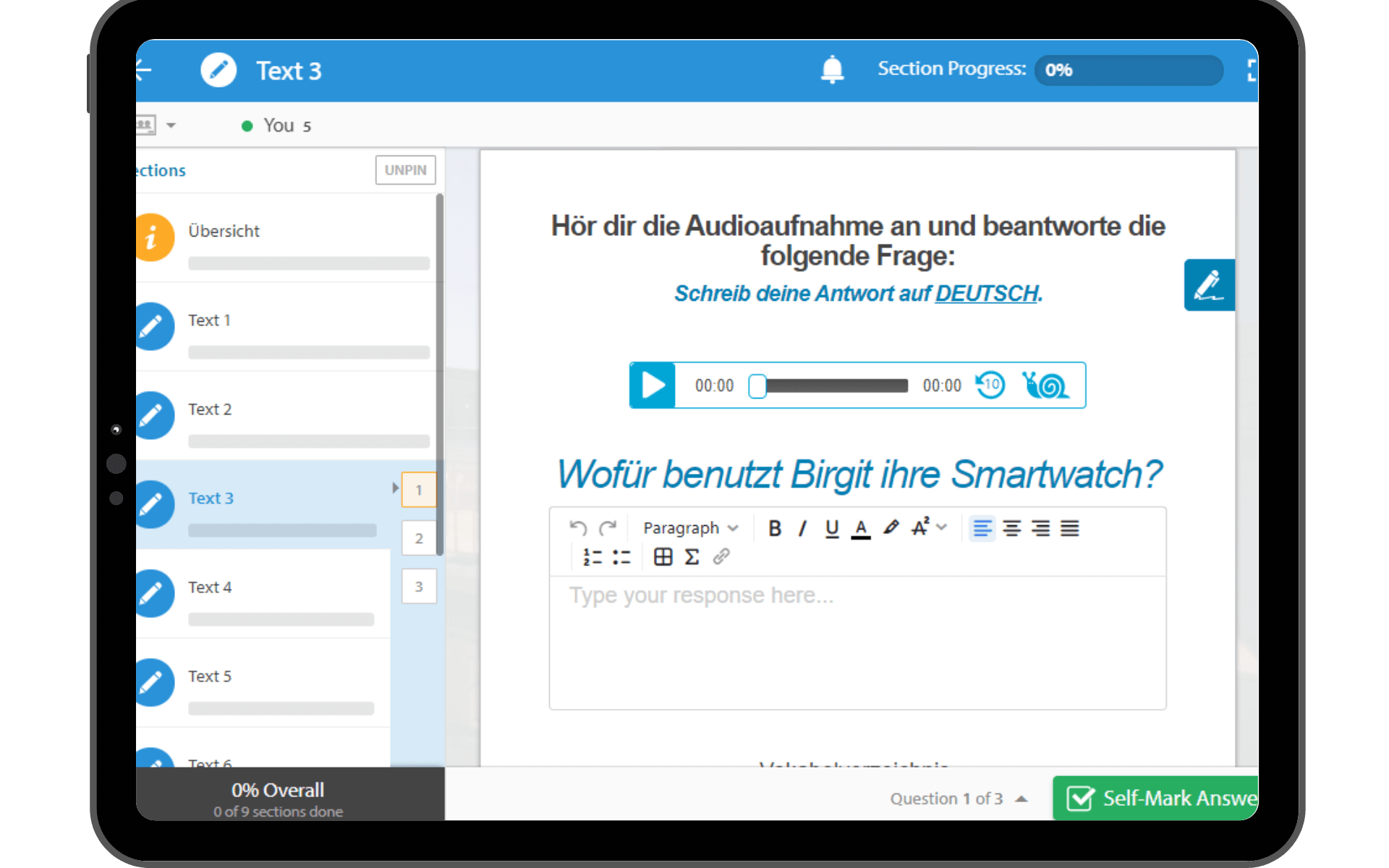This screenshot has width=1389, height=868.
Task: Insert a formula using the sigma icon
Action: click(692, 557)
